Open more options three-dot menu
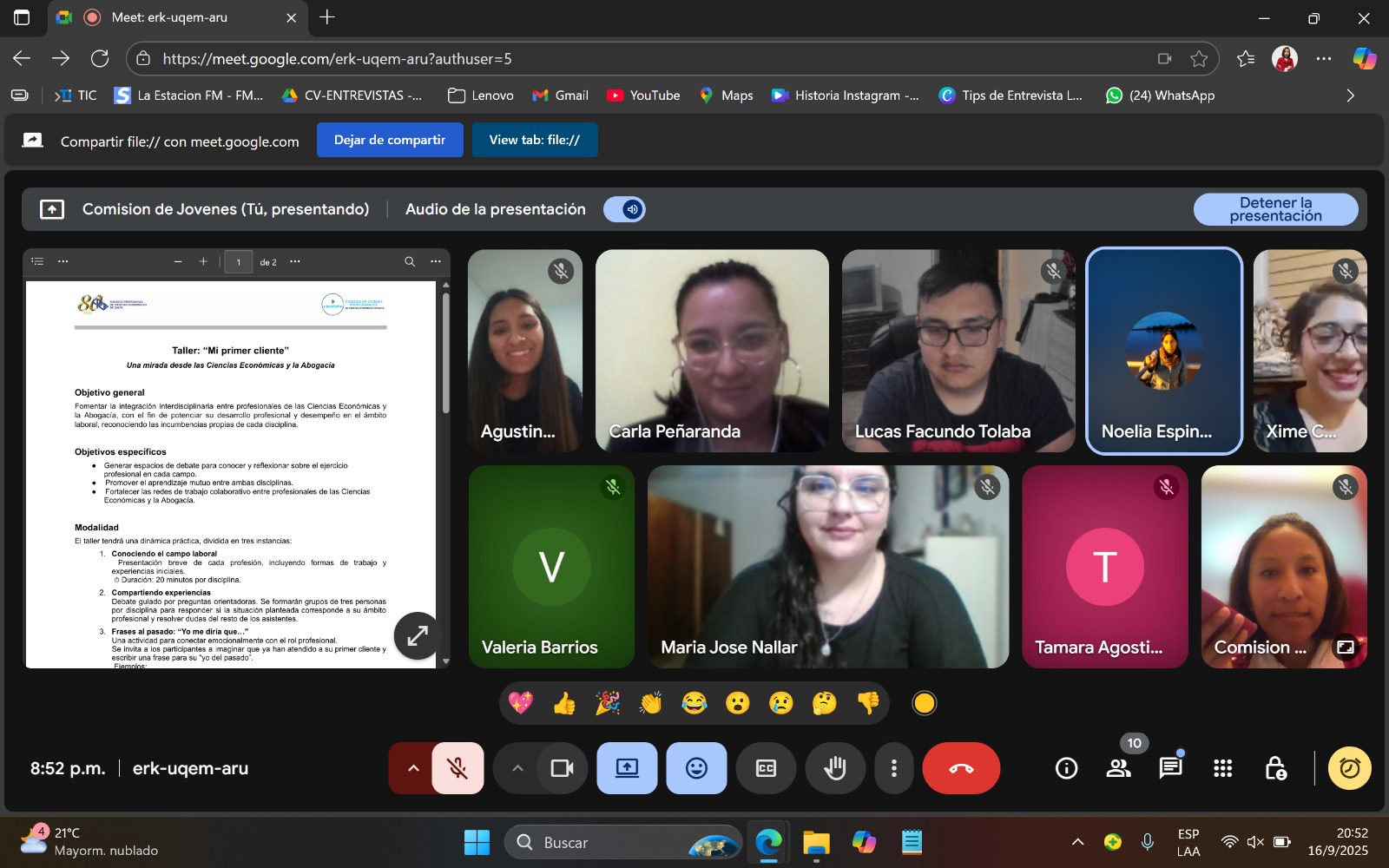Screen dimensions: 1389x868 tap(893, 768)
